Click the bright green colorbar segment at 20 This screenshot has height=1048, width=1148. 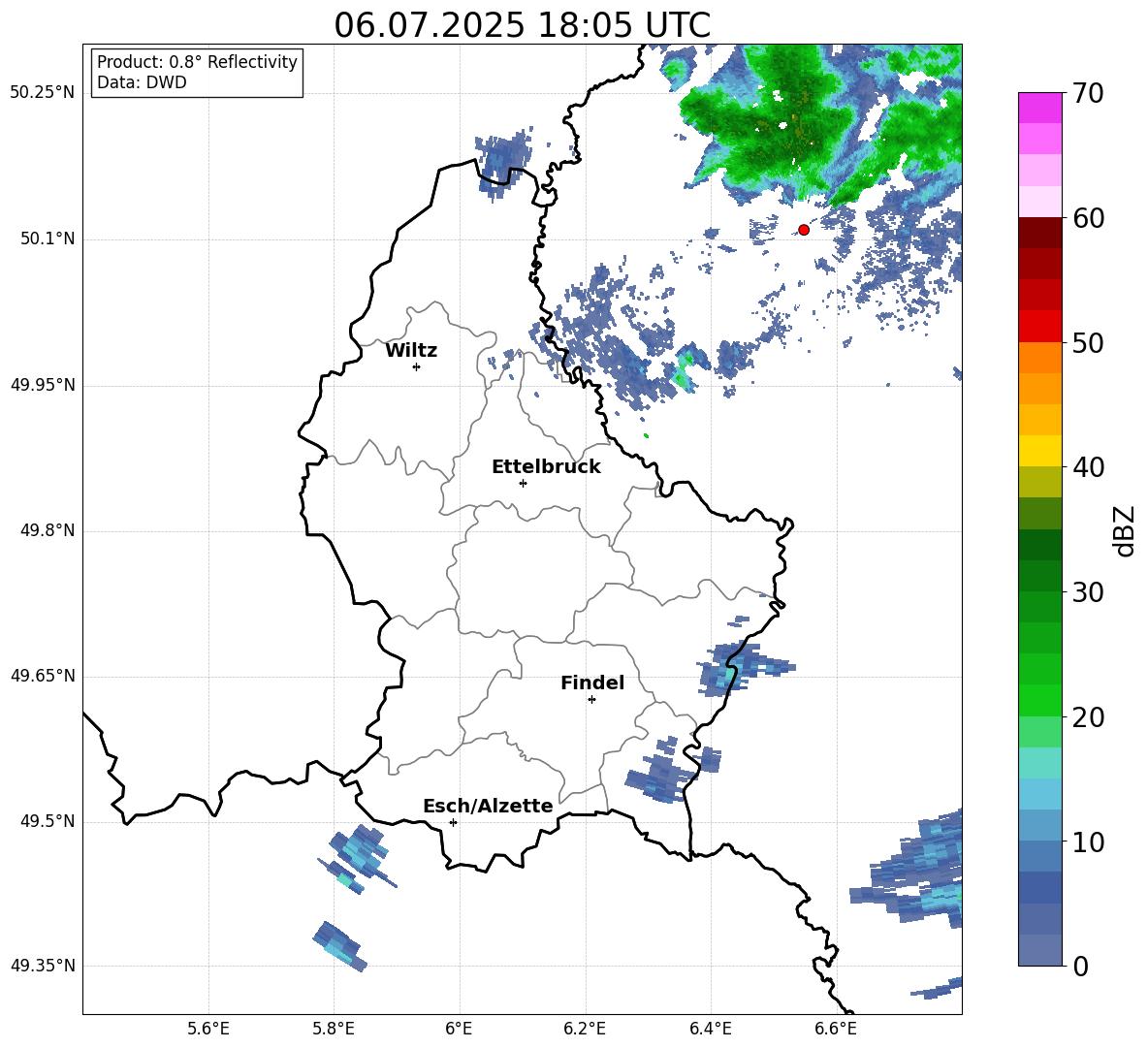pos(1039,700)
